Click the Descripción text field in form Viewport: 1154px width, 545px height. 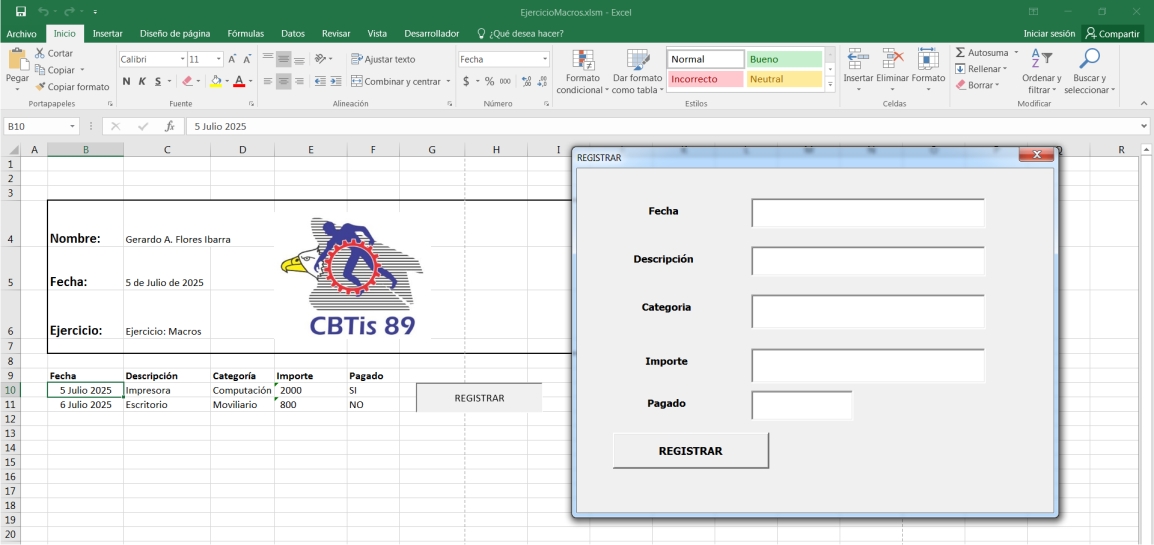pyautogui.click(x=867, y=261)
